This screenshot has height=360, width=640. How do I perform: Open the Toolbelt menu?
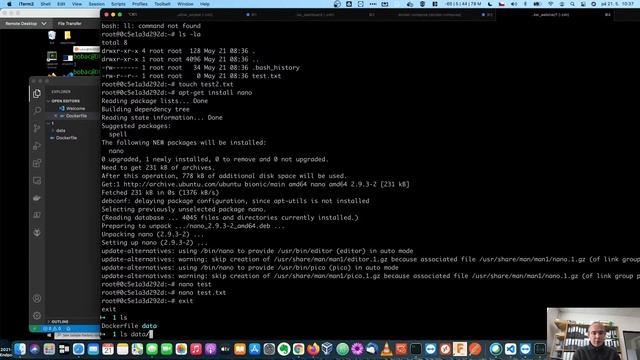162,4
